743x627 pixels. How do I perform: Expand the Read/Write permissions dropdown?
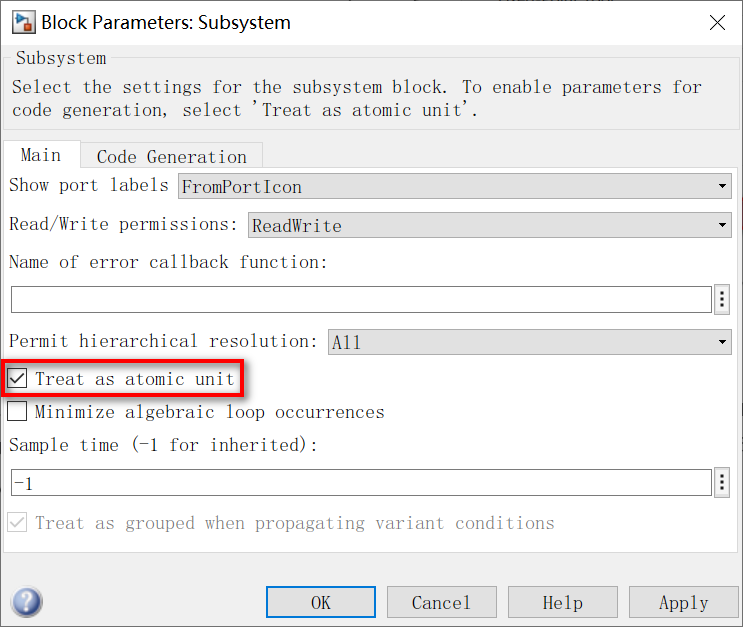click(489, 225)
